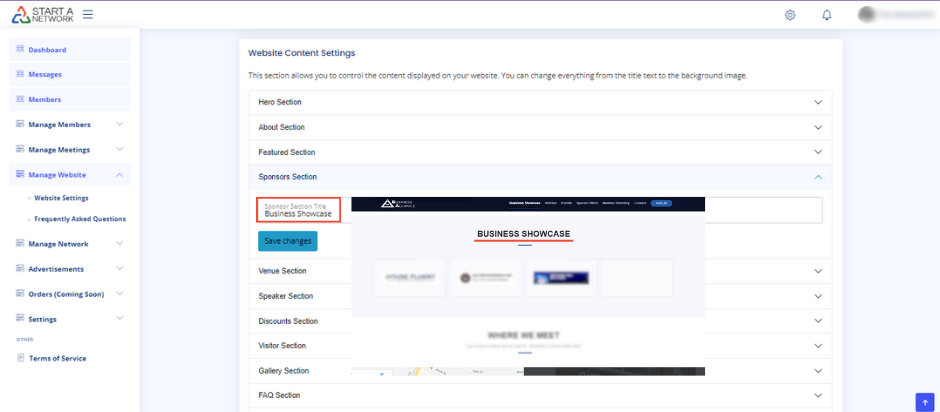
Task: Click the Save changes button
Action: [287, 241]
